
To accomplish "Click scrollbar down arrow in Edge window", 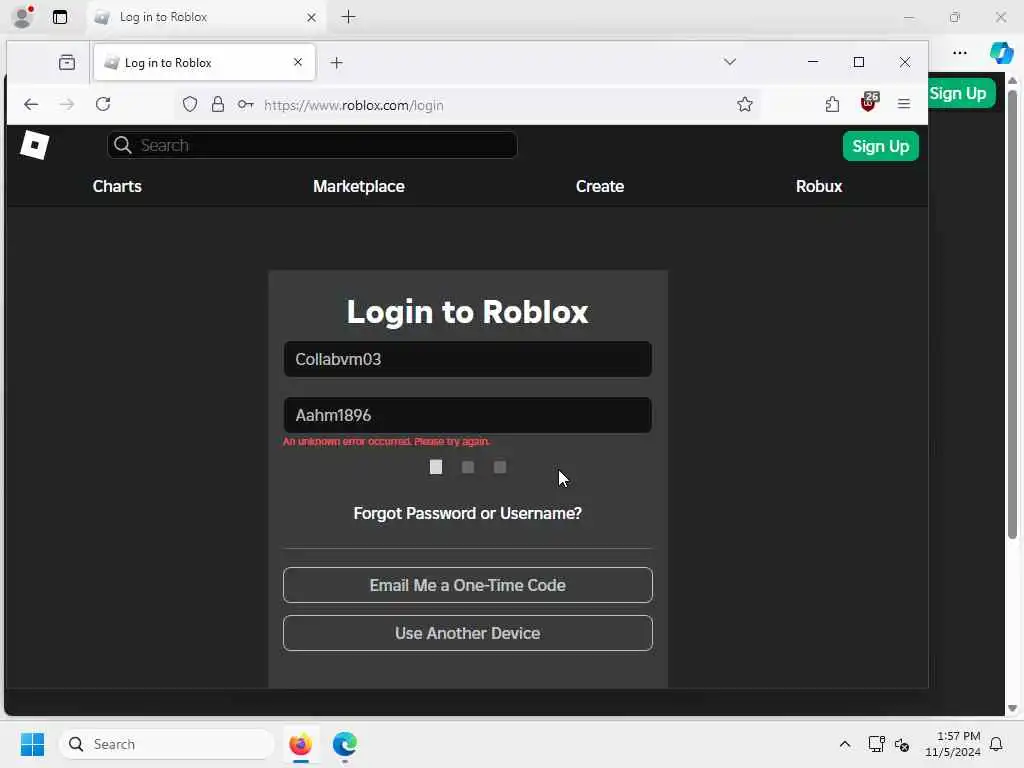I will point(1012,709).
